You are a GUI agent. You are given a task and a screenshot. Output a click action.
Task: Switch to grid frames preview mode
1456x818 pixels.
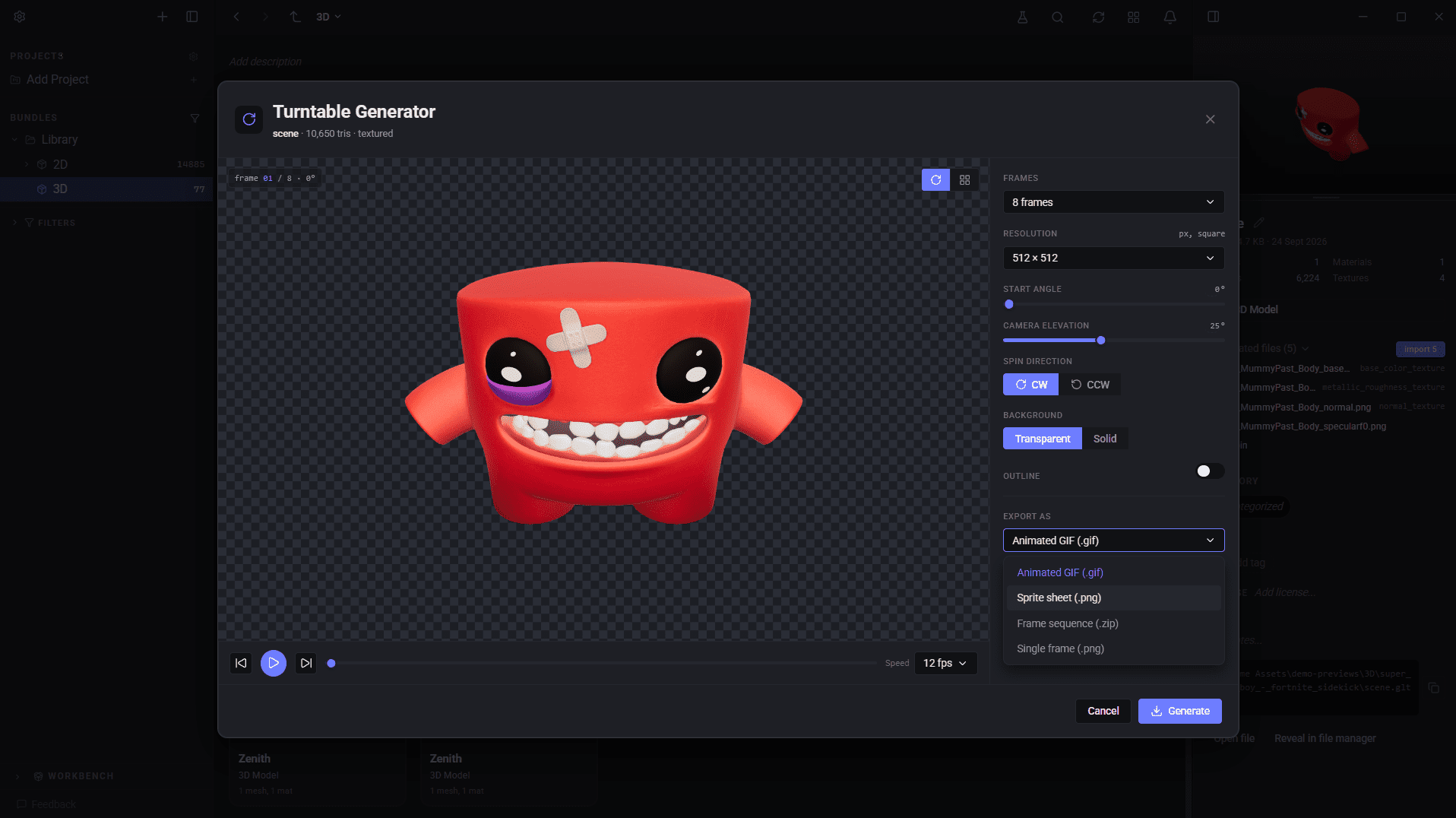(964, 180)
